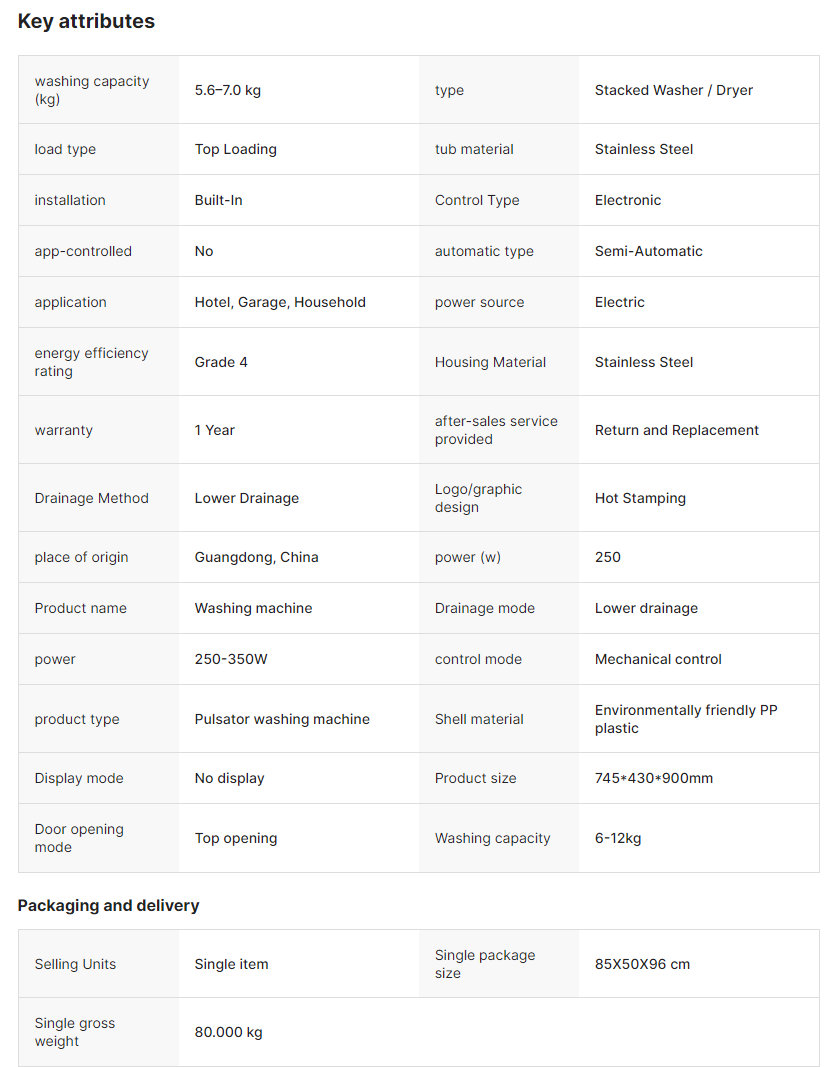Click the Packaging and delivery heading
The height and width of the screenshot is (1067, 831).
tap(108, 905)
